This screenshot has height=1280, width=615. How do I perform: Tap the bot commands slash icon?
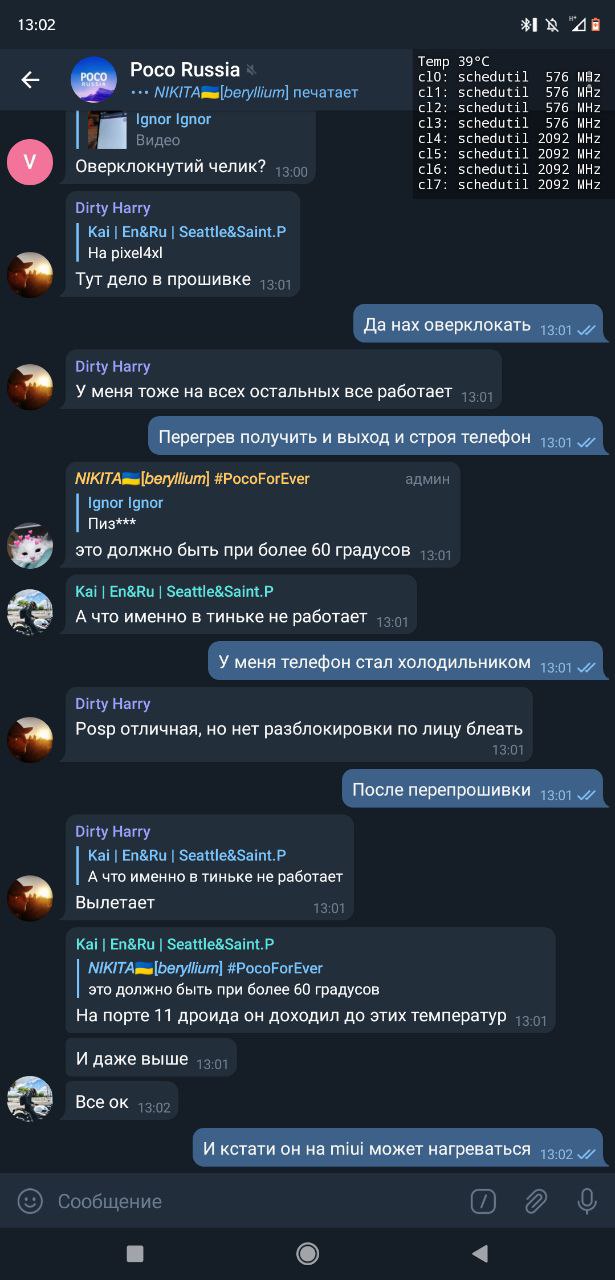(x=483, y=1201)
